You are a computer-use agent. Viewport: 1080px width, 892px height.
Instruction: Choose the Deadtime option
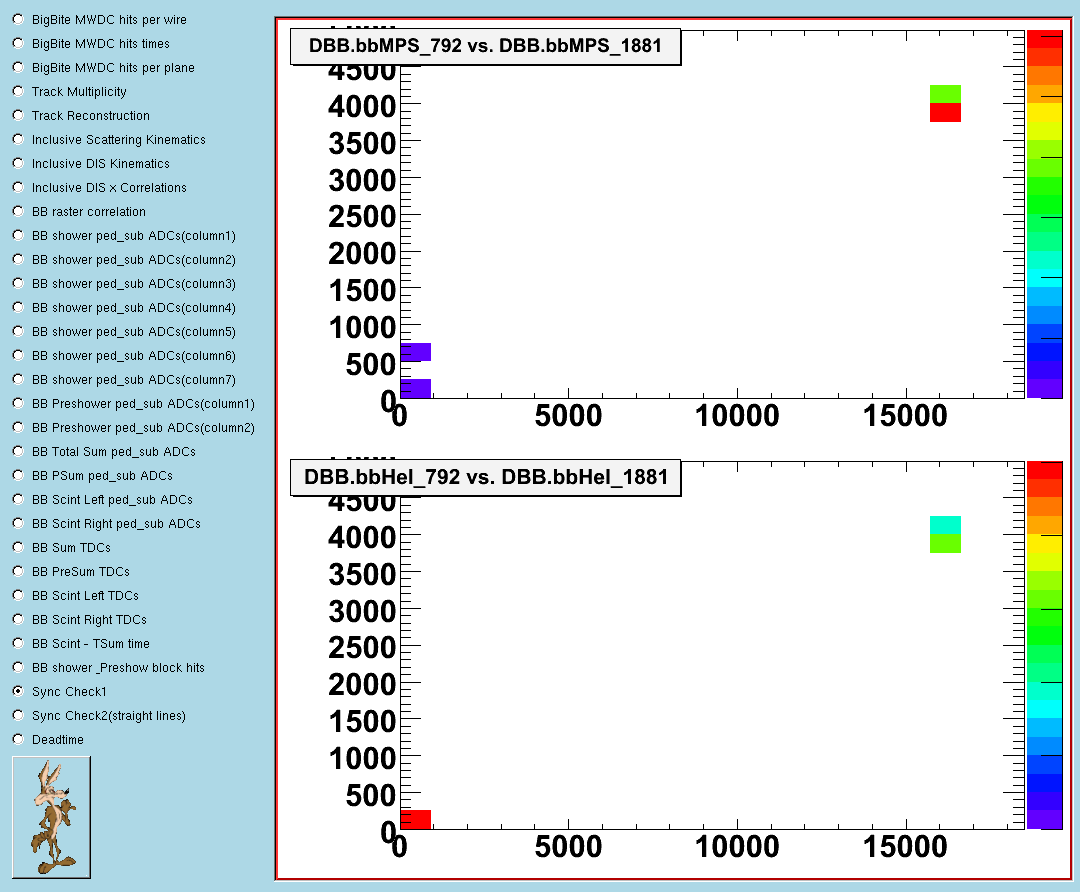19,740
